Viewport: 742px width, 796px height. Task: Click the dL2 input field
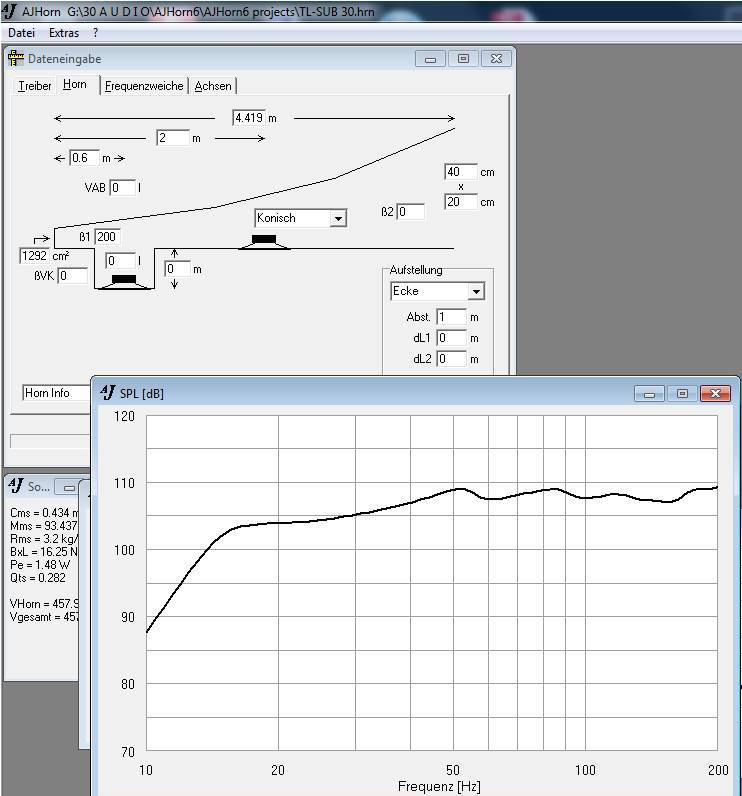[451, 358]
